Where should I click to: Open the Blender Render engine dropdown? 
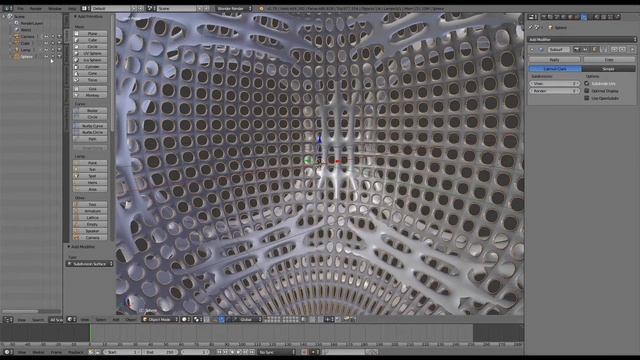233,8
